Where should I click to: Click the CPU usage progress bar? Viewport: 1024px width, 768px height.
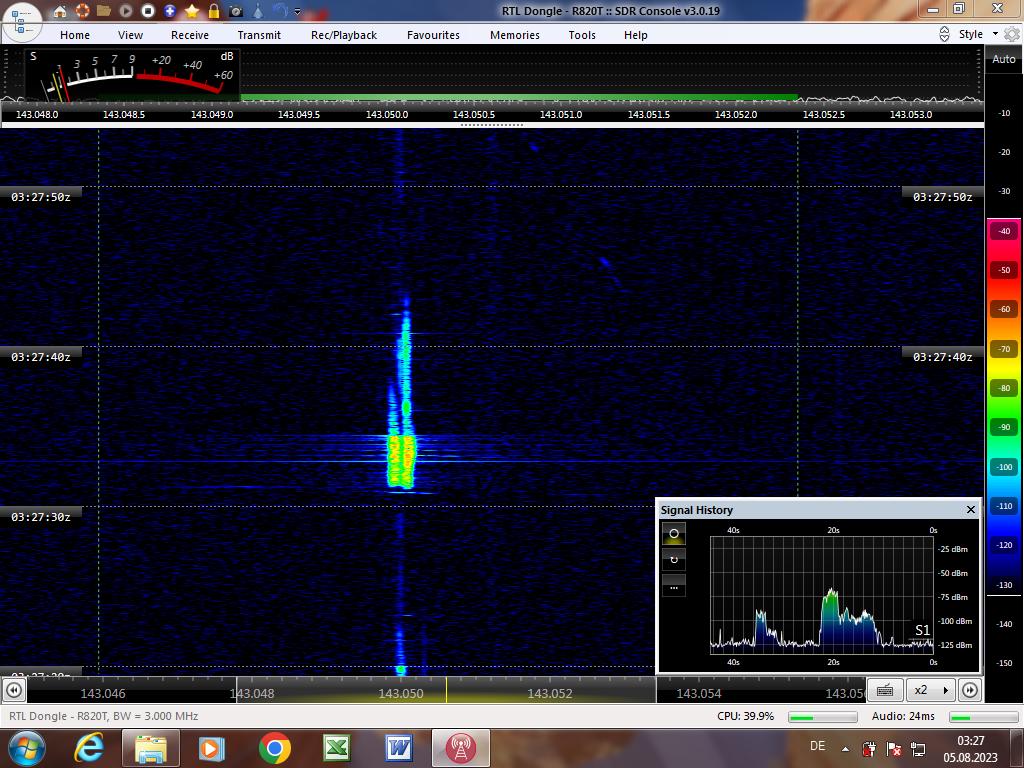coord(823,717)
